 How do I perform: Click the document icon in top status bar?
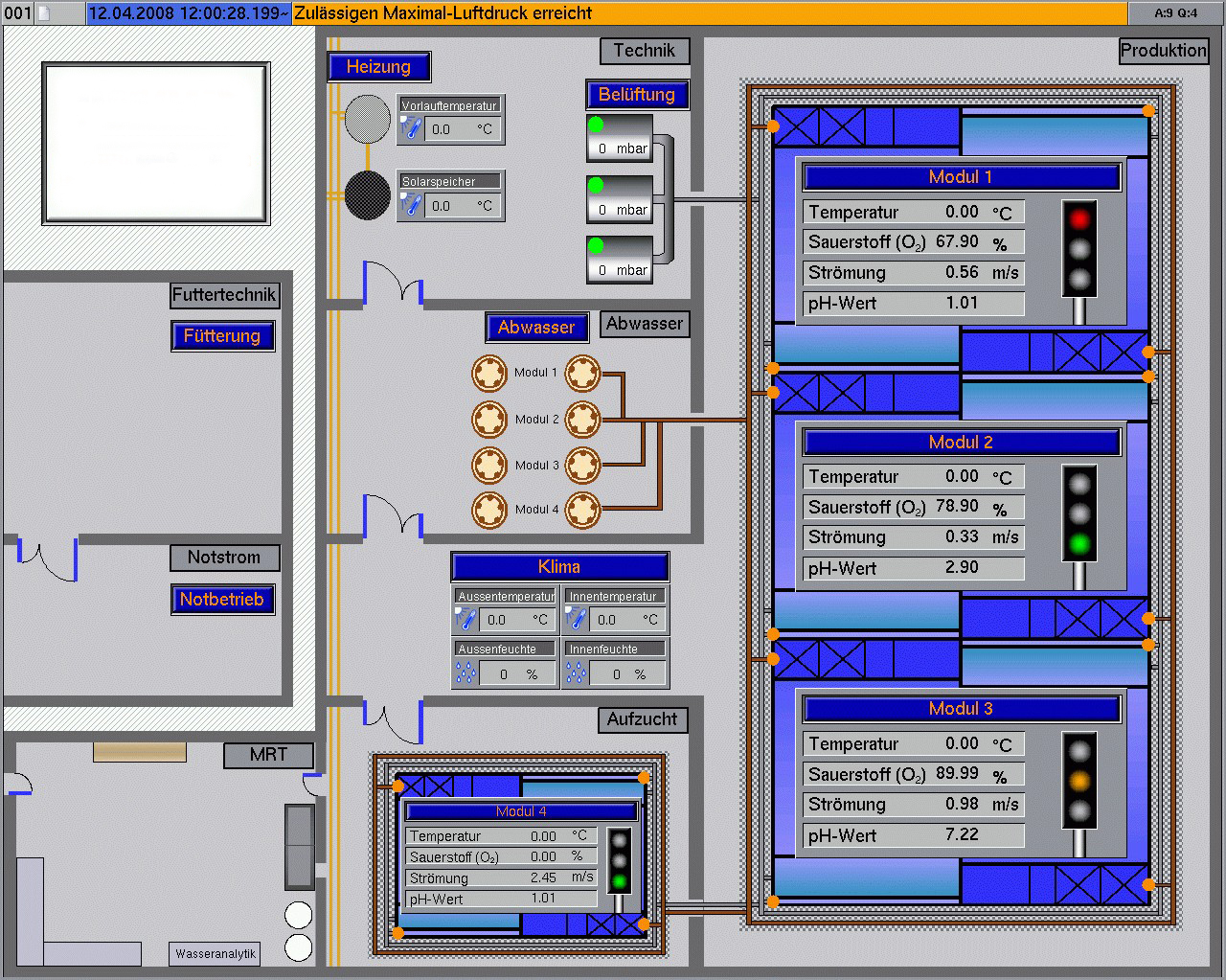[43, 12]
